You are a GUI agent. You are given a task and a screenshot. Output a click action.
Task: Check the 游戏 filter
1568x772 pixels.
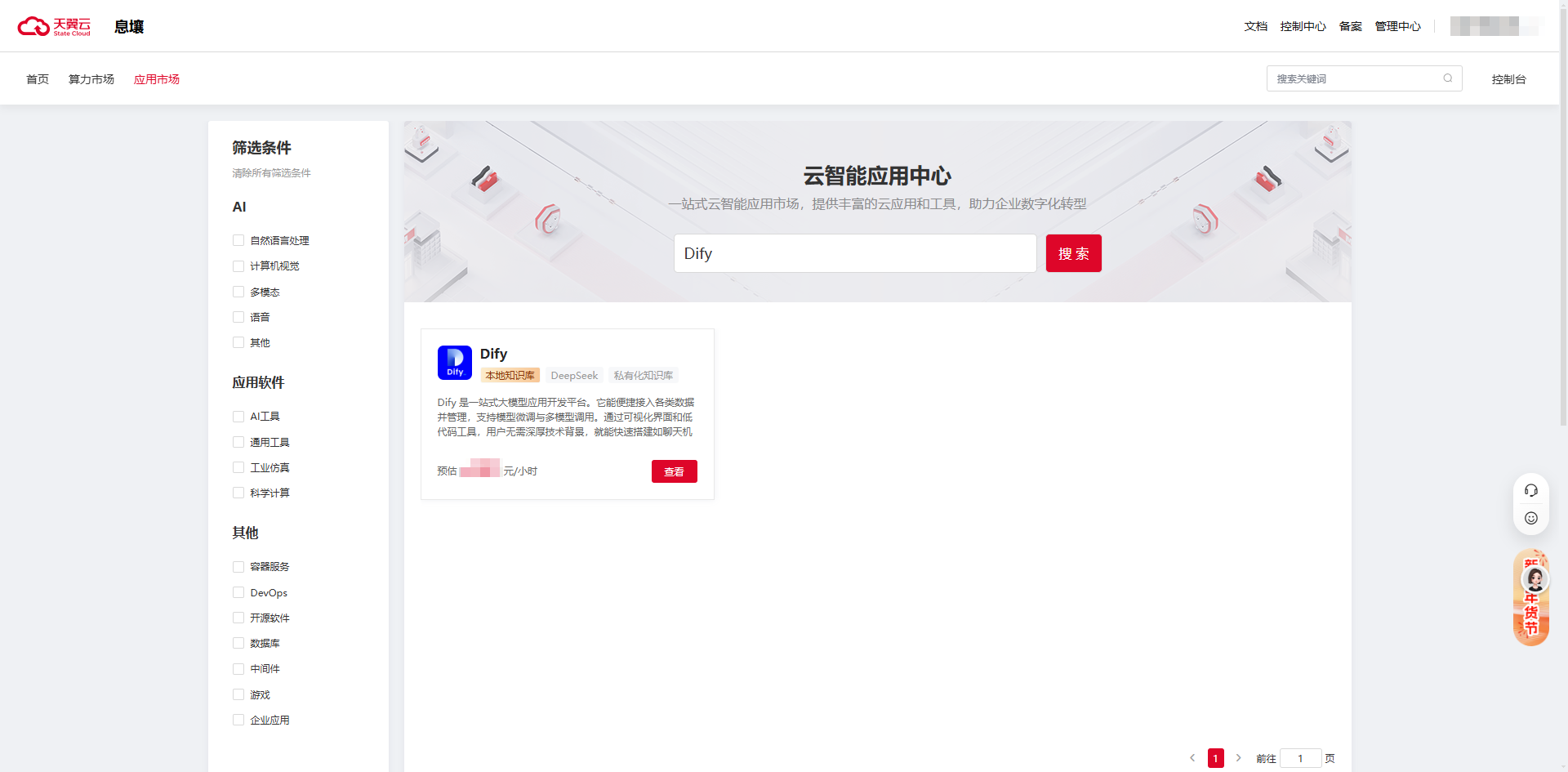238,694
